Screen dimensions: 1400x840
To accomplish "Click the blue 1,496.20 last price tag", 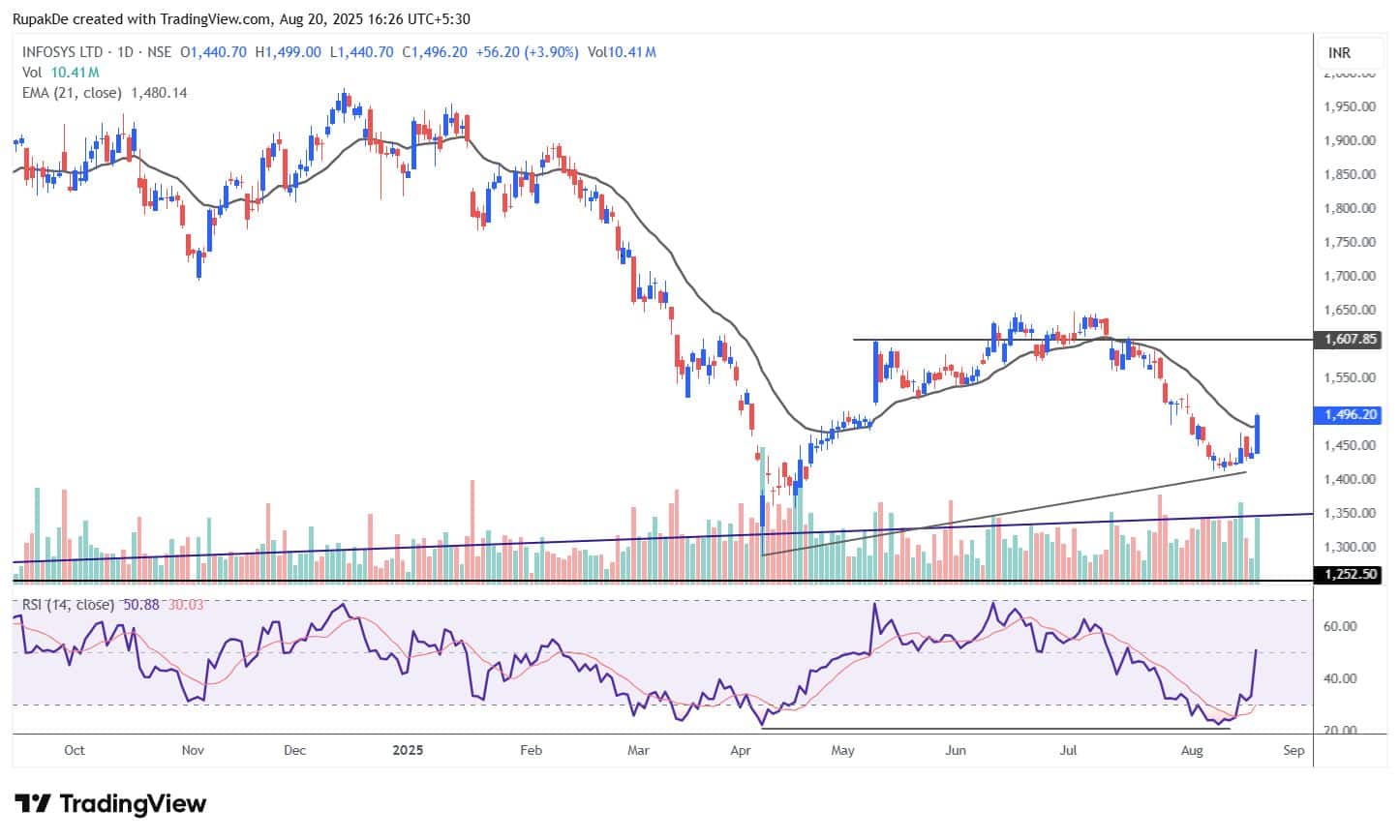I will tap(1346, 415).
